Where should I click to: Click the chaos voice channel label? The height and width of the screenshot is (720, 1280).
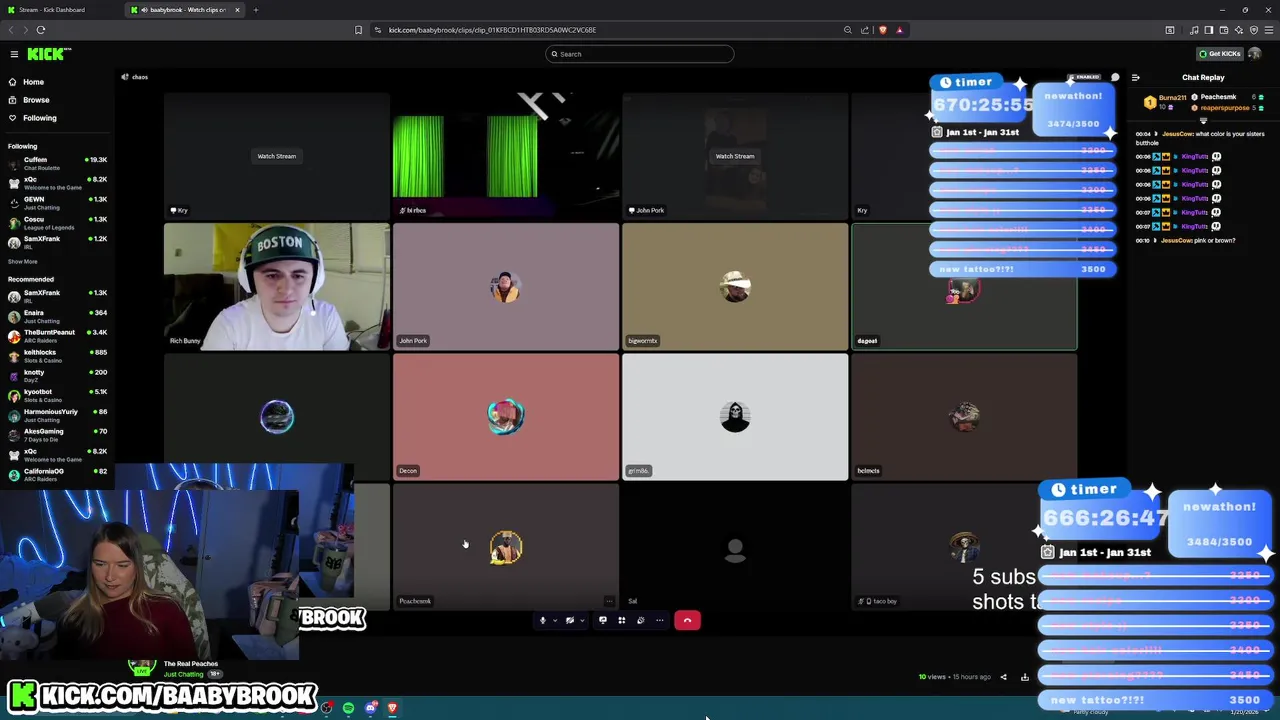click(x=135, y=77)
